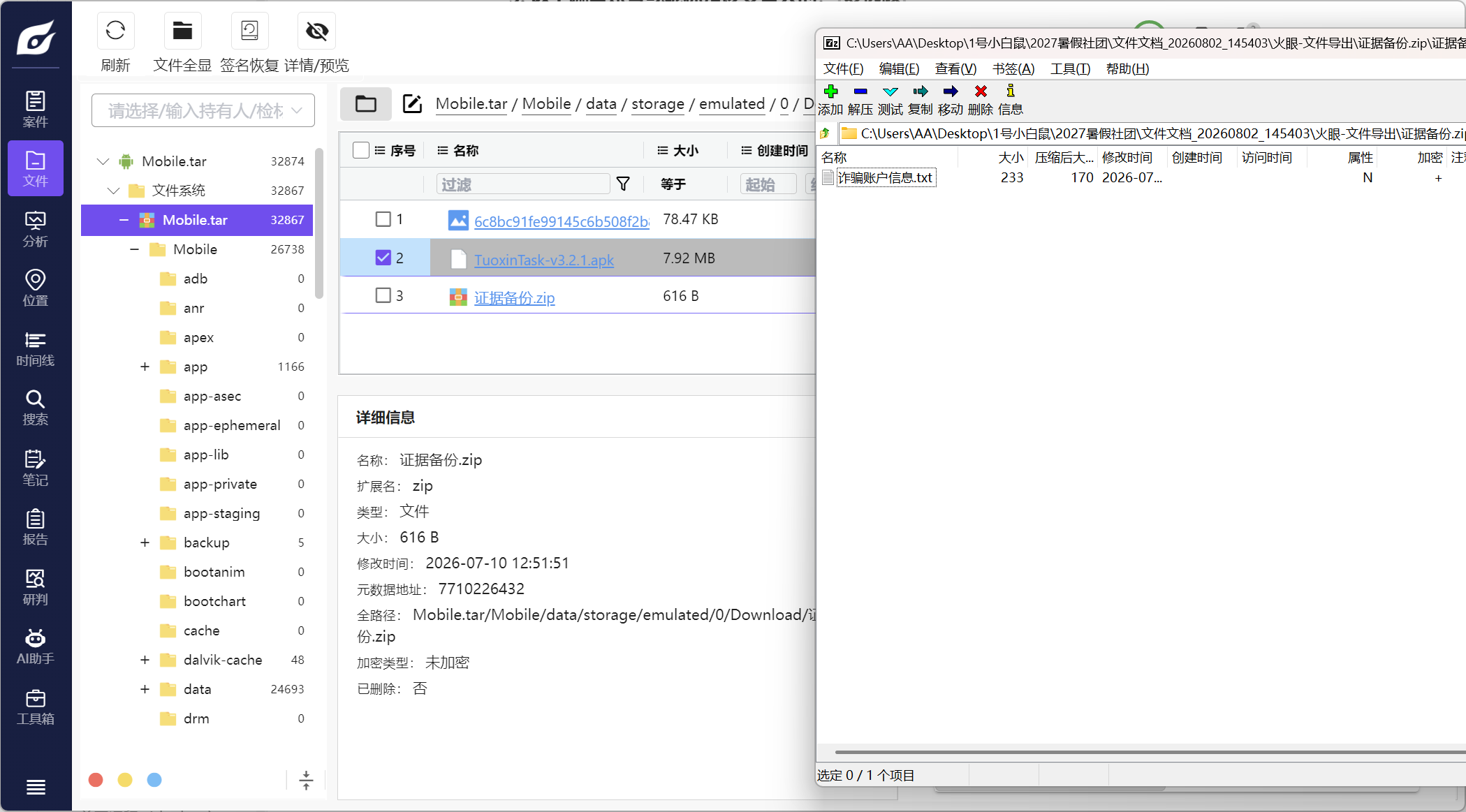This screenshot has height=812, width=1466.
Task: Expand the backup folder tree node
Action: 145,542
